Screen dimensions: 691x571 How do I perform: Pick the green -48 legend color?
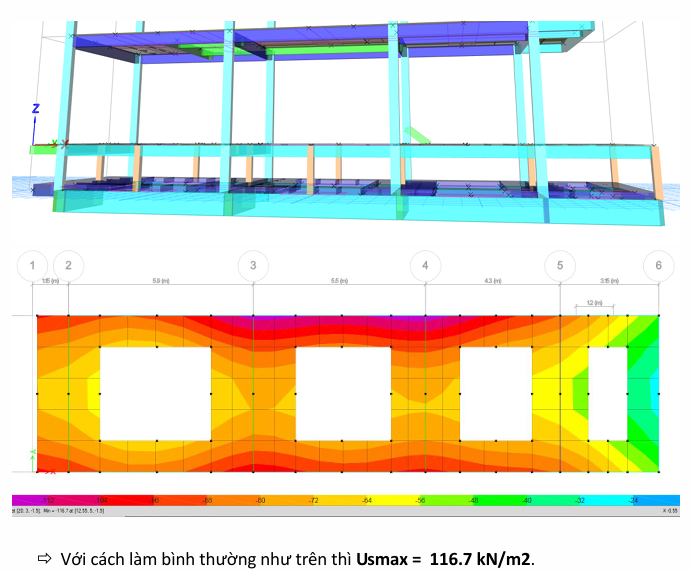472,499
